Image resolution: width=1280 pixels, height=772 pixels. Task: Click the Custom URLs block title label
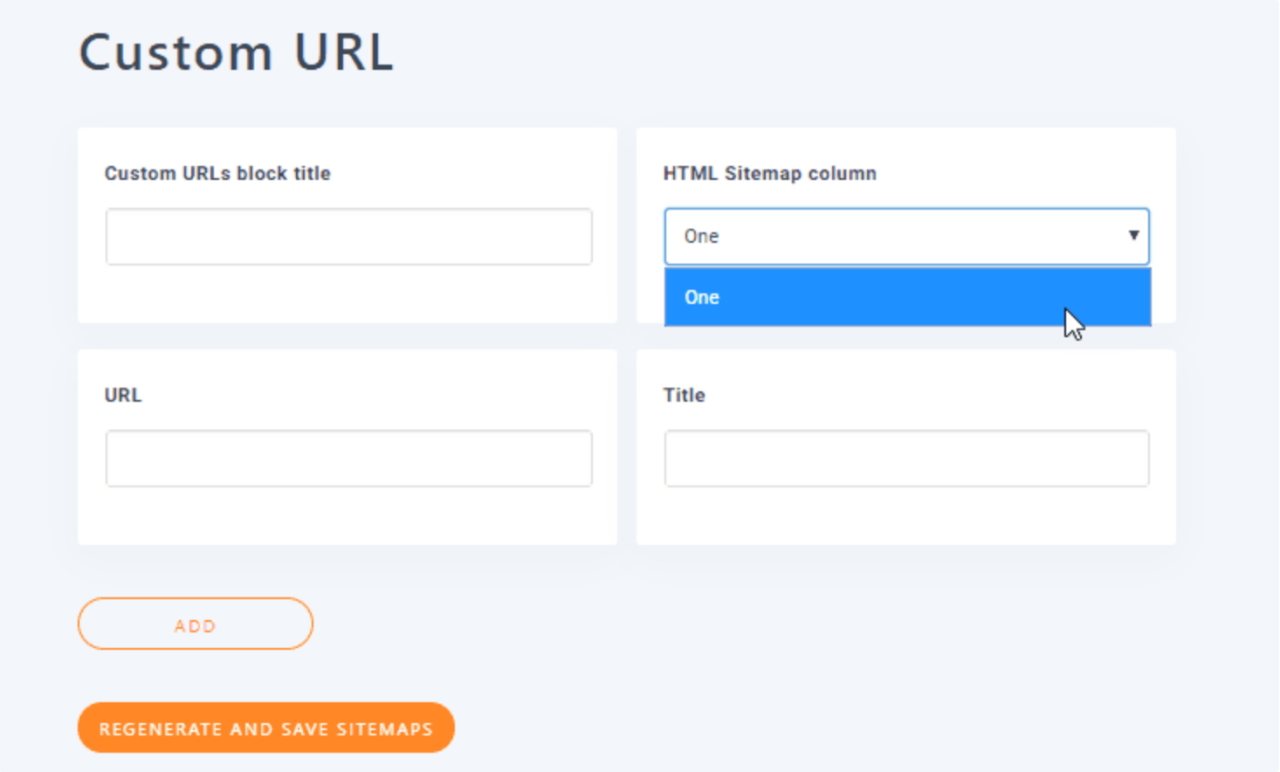tap(217, 174)
